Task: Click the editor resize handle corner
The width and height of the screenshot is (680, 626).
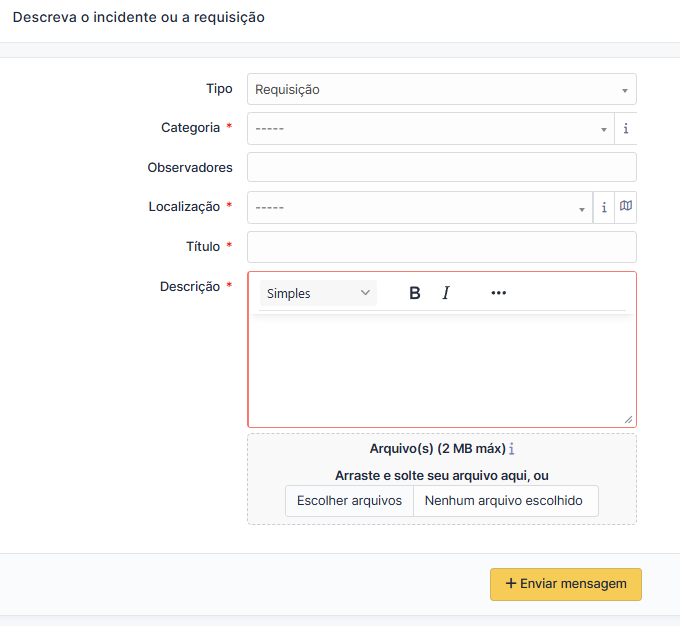Action: coord(628,420)
